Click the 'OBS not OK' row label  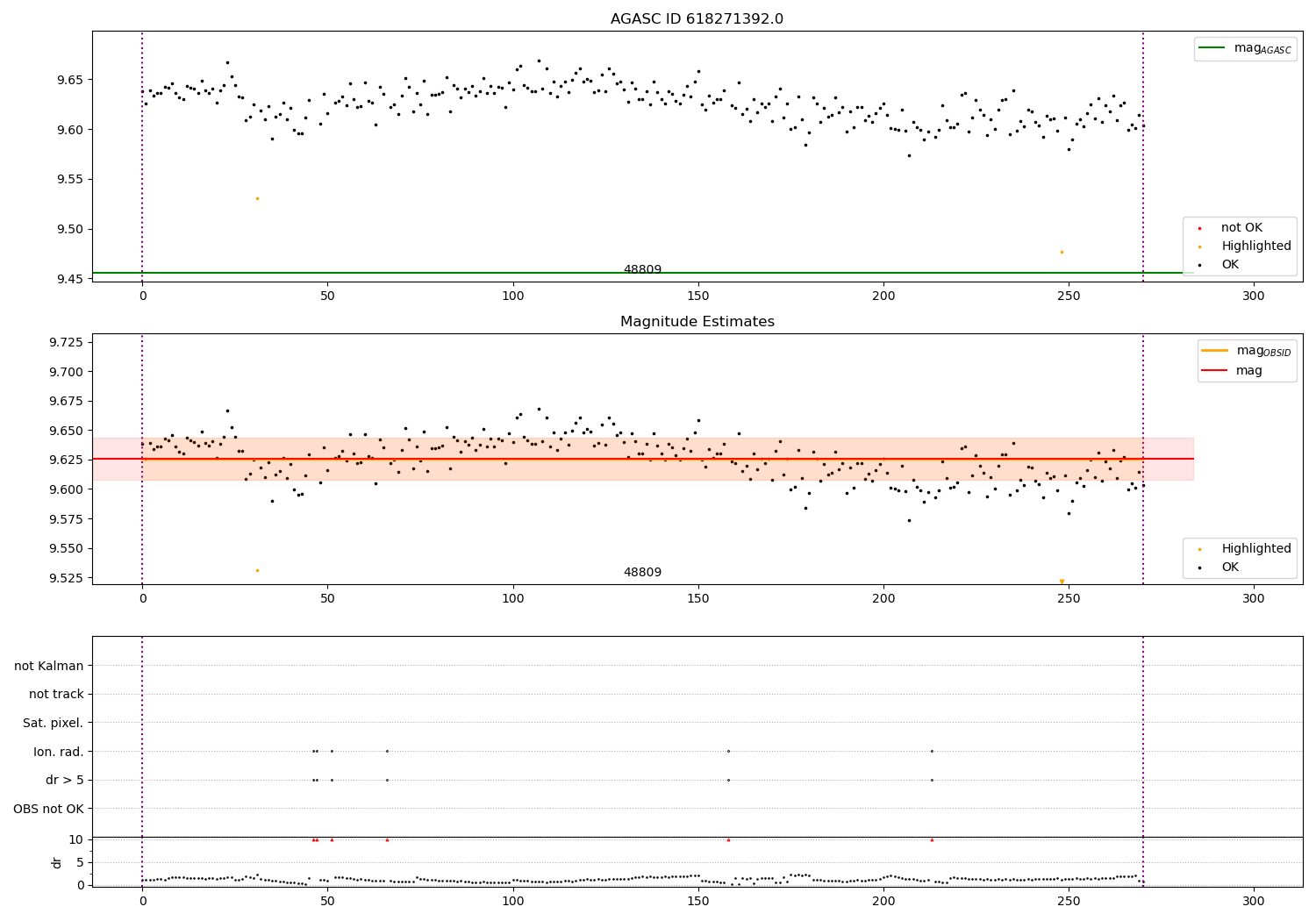(x=49, y=809)
